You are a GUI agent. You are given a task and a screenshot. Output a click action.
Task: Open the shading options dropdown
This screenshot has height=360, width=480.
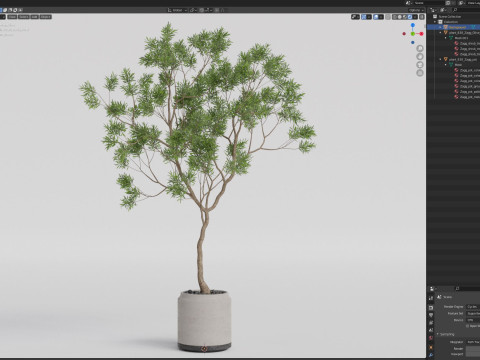415,17
